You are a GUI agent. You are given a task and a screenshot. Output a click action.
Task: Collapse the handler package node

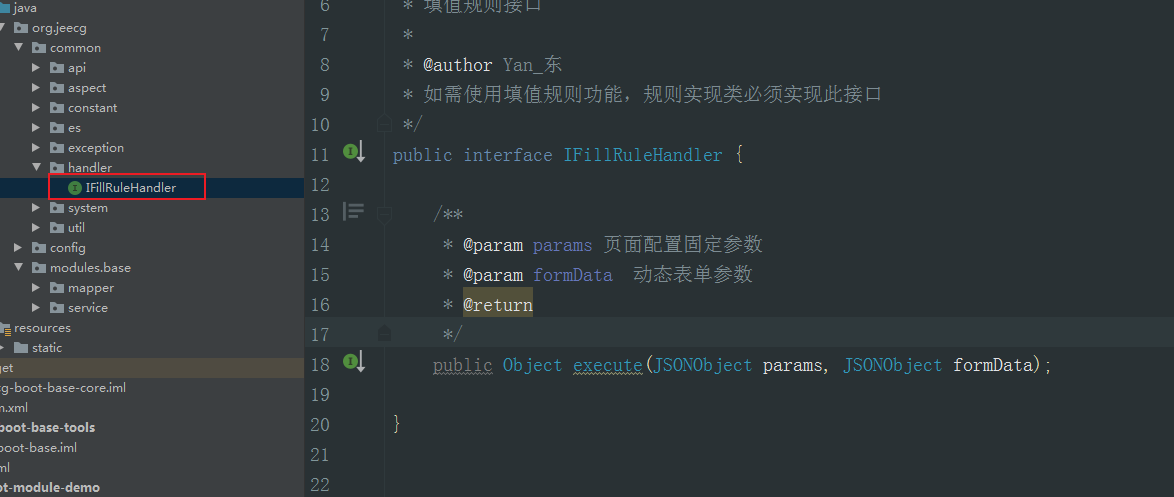(x=37, y=168)
